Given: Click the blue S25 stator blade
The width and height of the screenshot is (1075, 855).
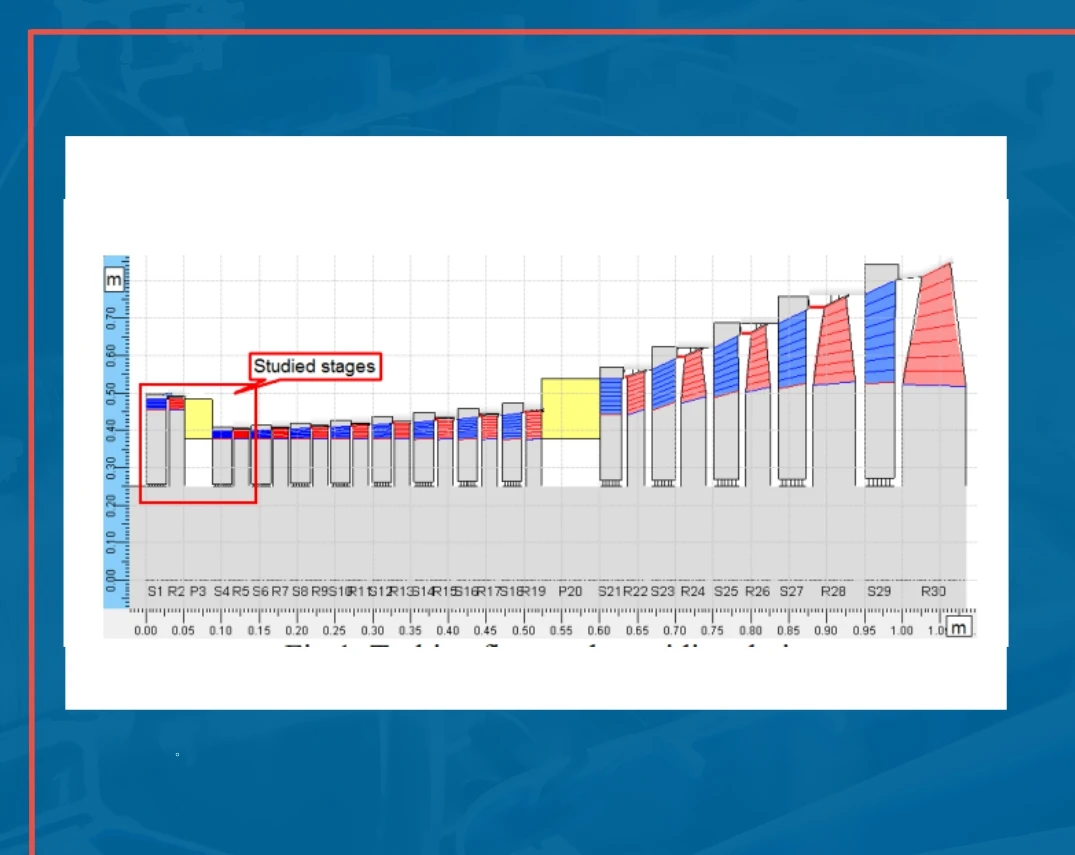Looking at the screenshot, I should click(726, 365).
